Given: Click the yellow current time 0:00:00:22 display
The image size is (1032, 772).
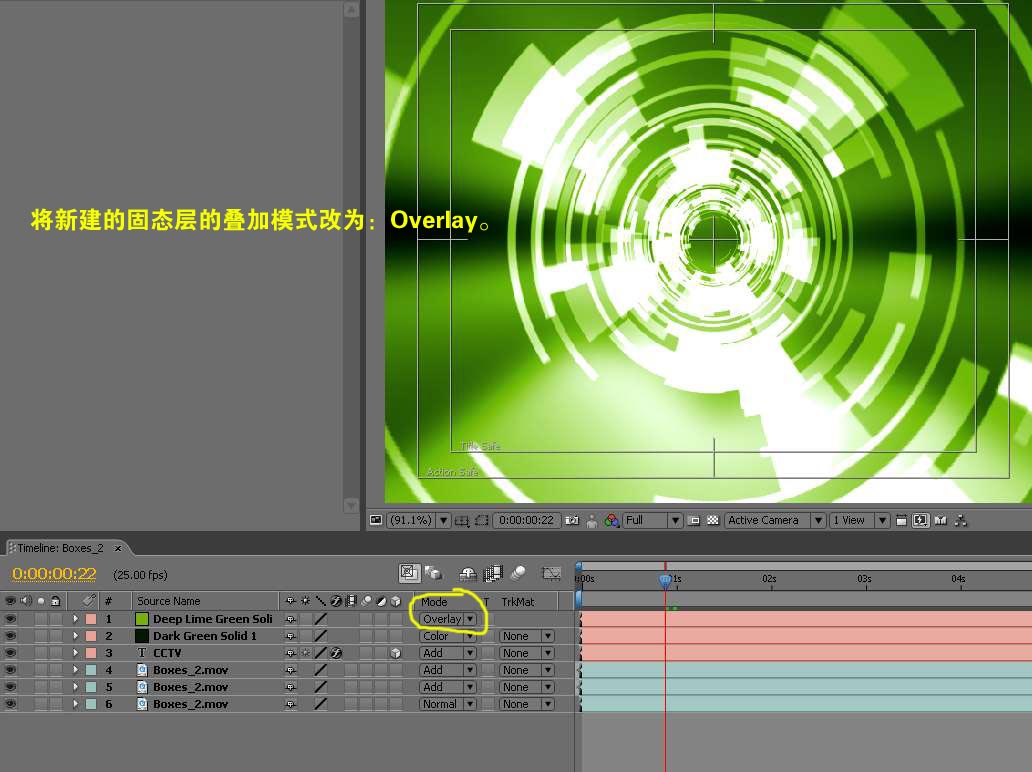Looking at the screenshot, I should tap(54, 574).
